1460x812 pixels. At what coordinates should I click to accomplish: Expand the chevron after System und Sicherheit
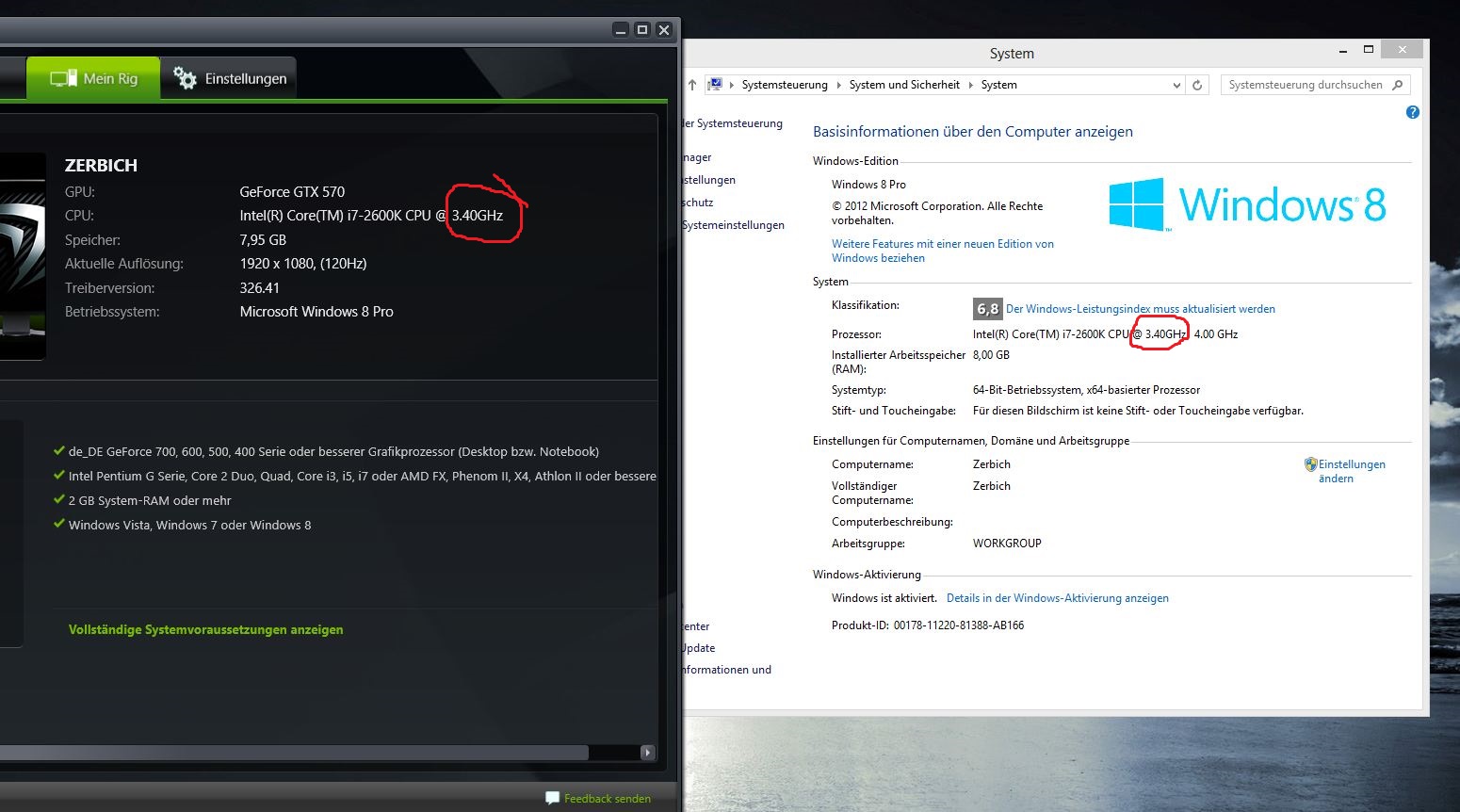(x=970, y=85)
